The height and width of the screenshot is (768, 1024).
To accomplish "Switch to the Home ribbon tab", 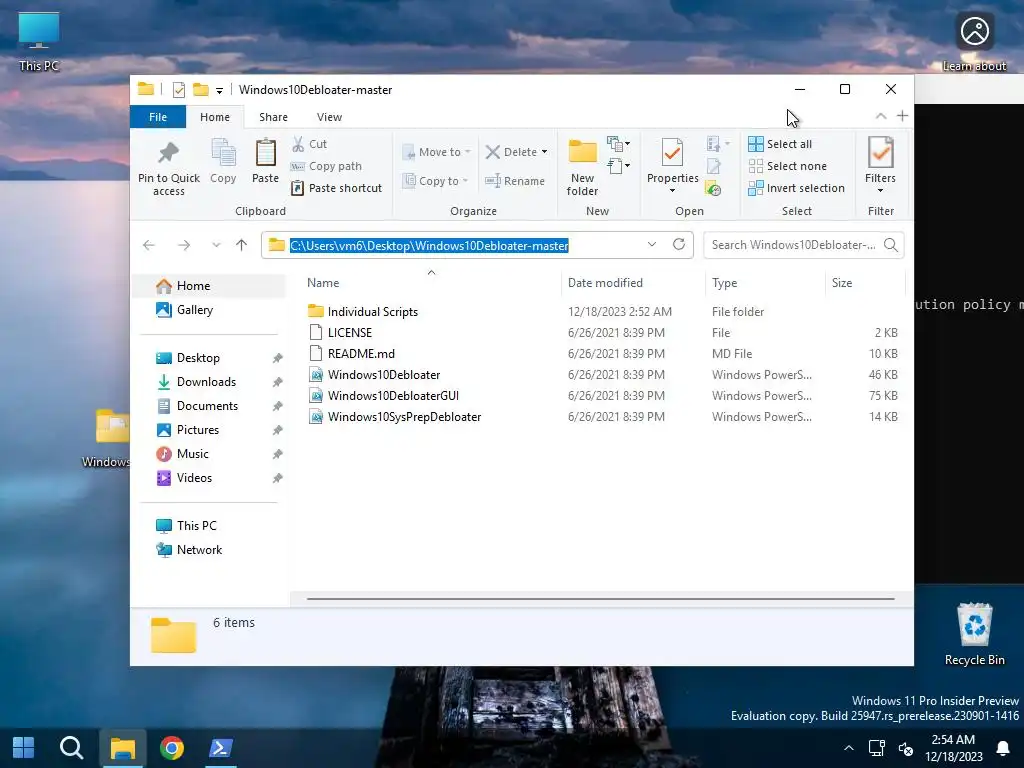I will click(x=215, y=117).
